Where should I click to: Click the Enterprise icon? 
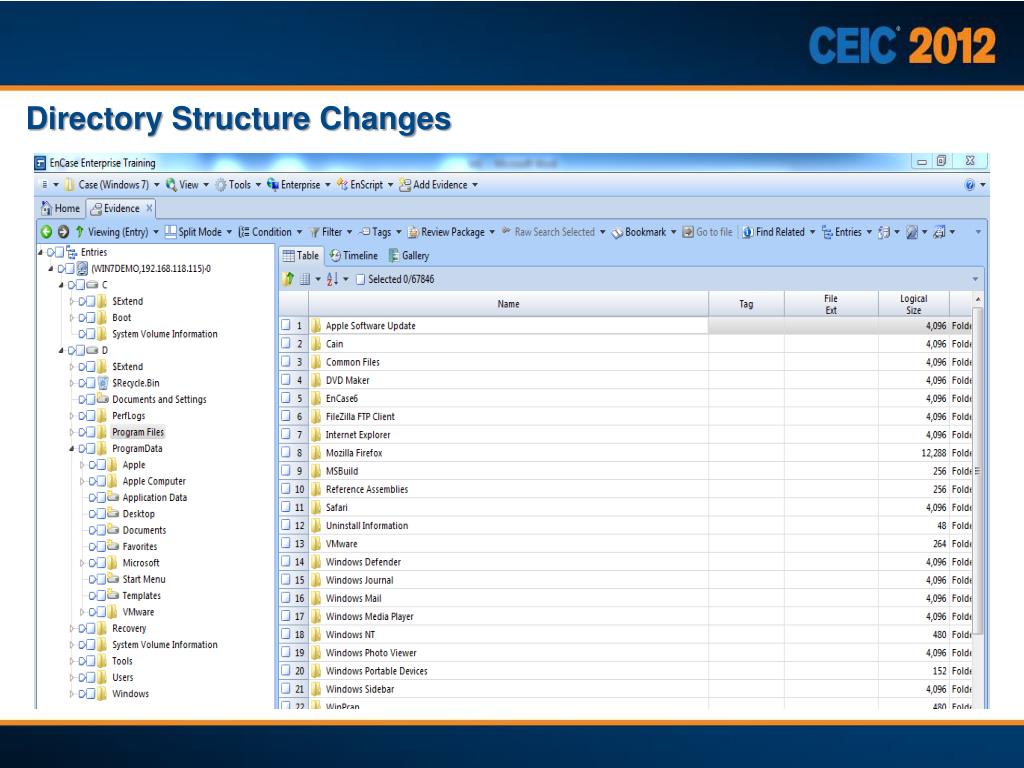(273, 185)
